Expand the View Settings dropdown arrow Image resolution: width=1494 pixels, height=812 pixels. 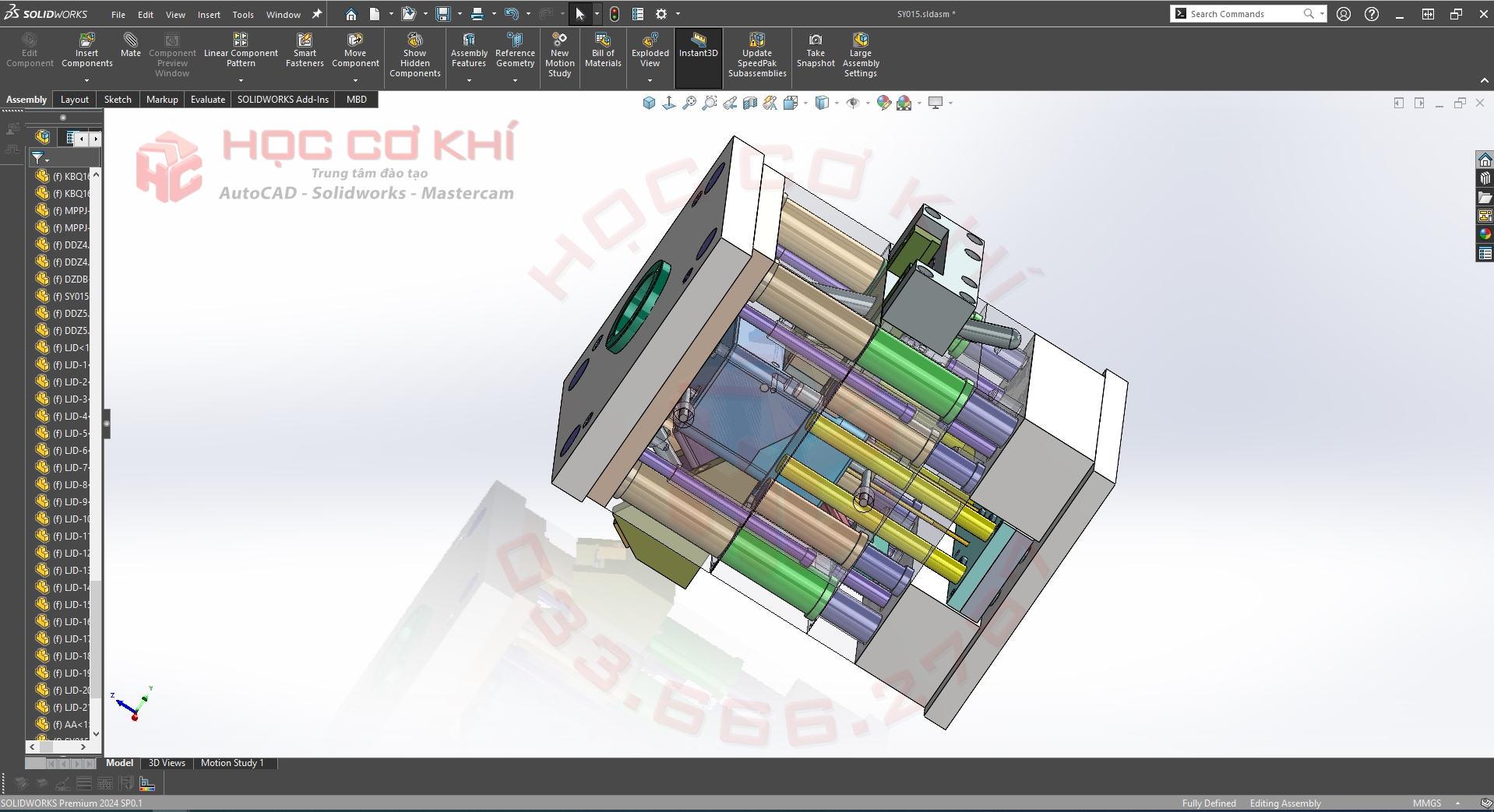click(950, 103)
